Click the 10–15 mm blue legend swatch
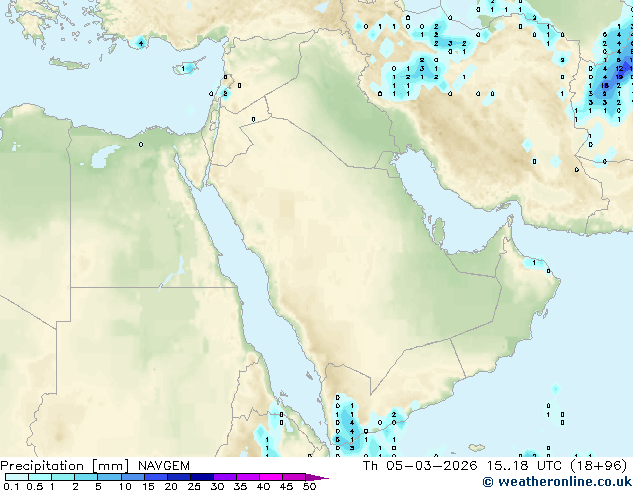The height and width of the screenshot is (490, 634). click(x=133, y=477)
